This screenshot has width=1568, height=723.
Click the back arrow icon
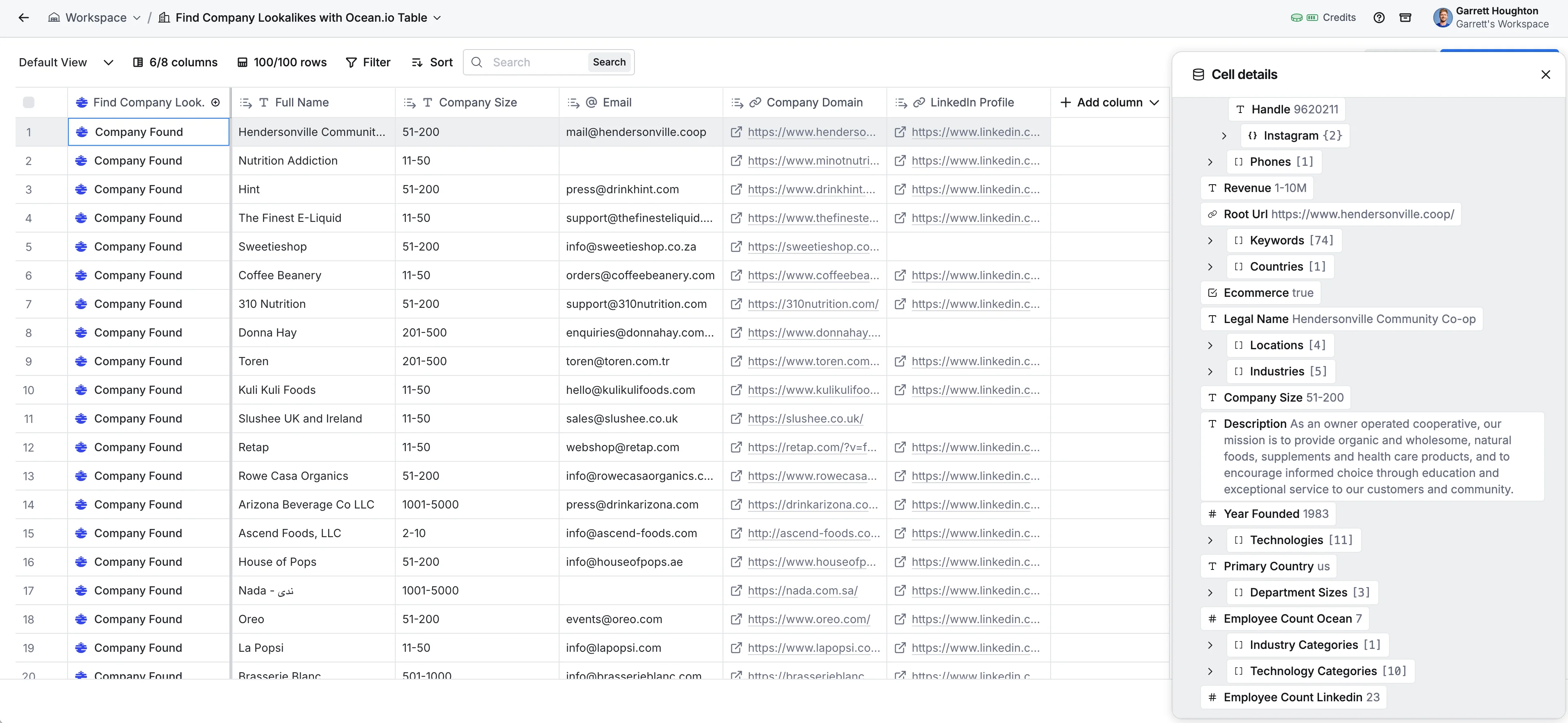coord(24,18)
